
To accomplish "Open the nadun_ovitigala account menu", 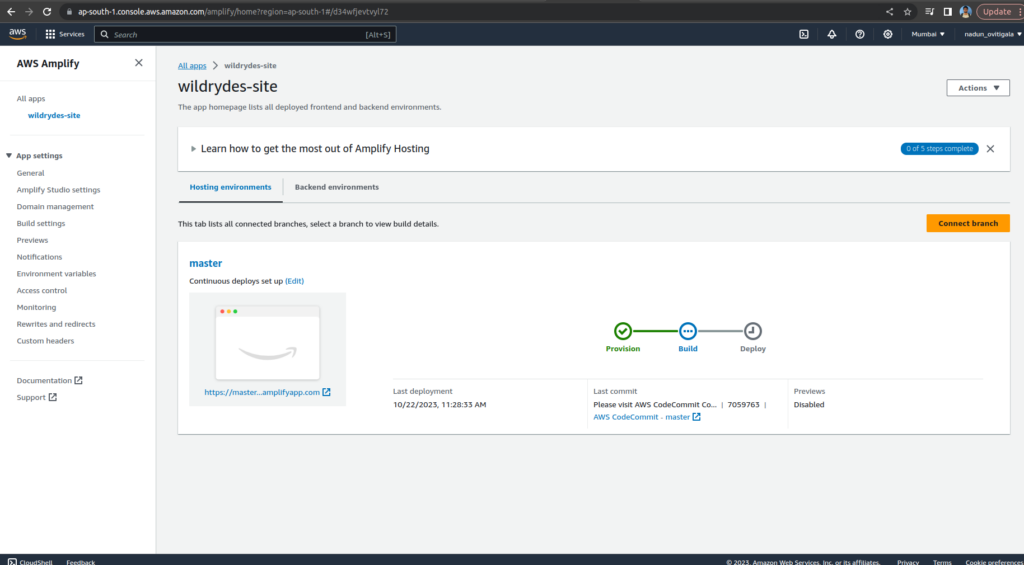I will click(993, 34).
